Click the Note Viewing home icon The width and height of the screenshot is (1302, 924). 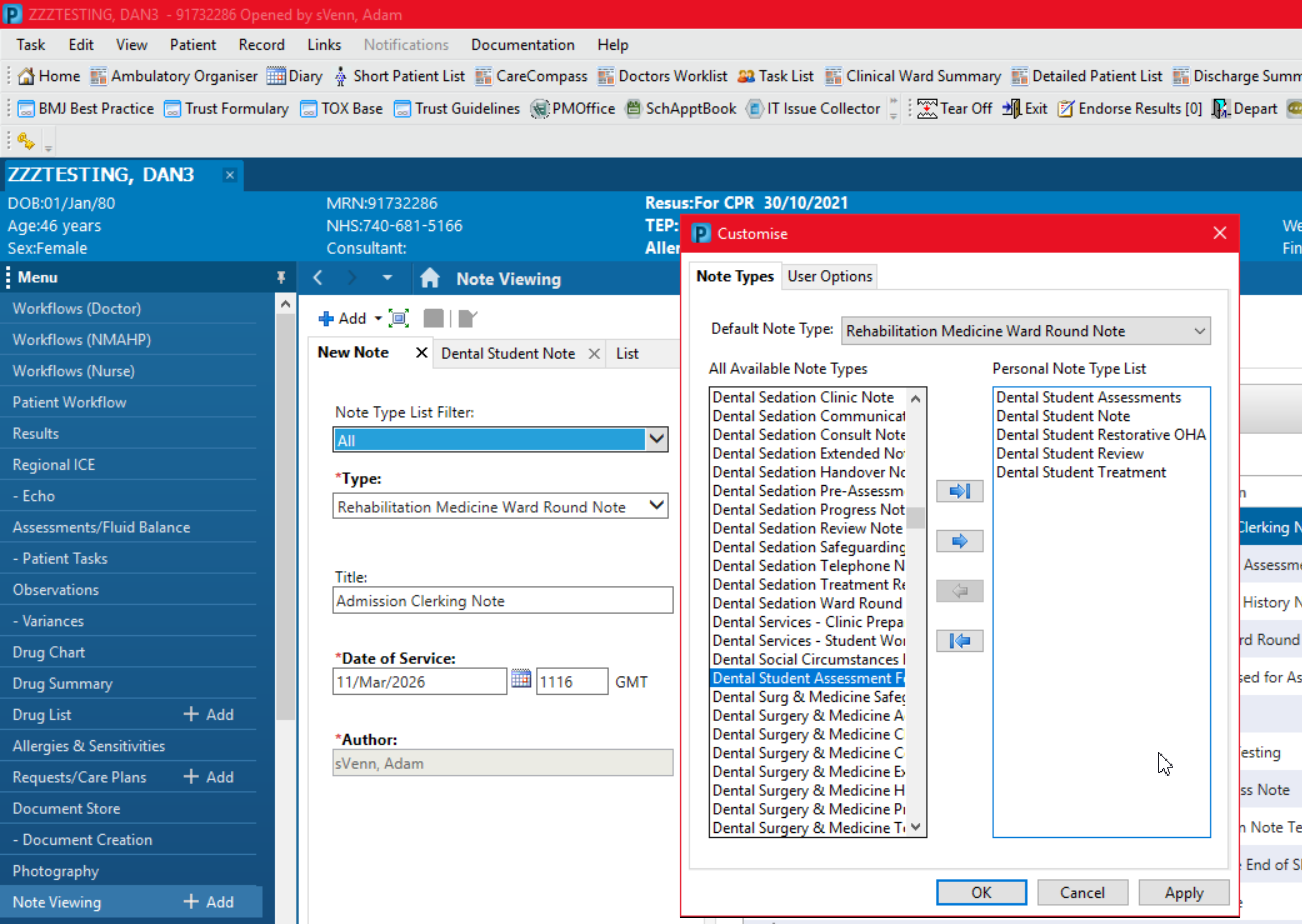[430, 279]
